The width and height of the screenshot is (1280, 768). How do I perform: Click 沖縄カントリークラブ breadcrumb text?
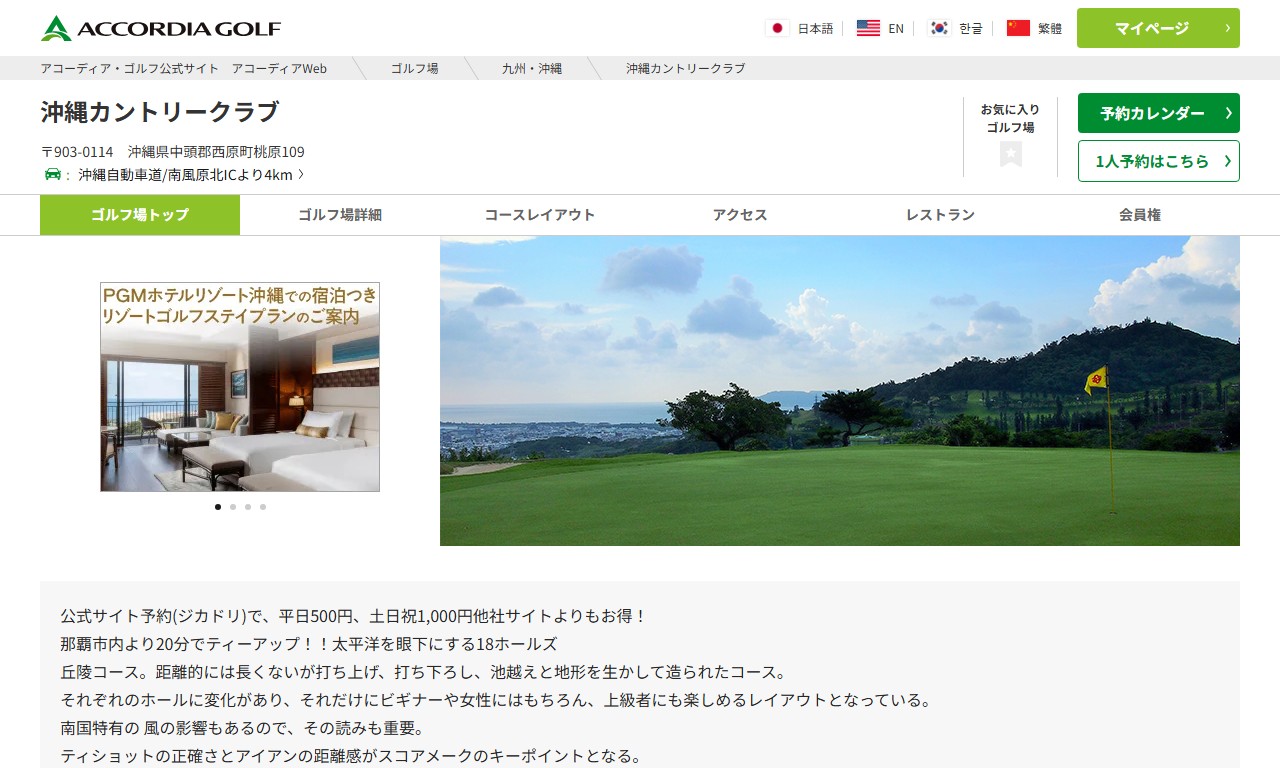pyautogui.click(x=686, y=68)
